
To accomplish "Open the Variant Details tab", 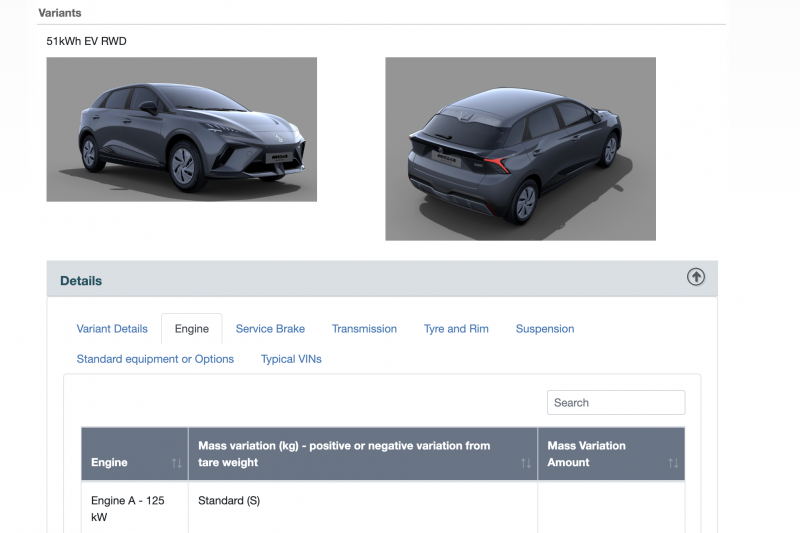I will [112, 329].
